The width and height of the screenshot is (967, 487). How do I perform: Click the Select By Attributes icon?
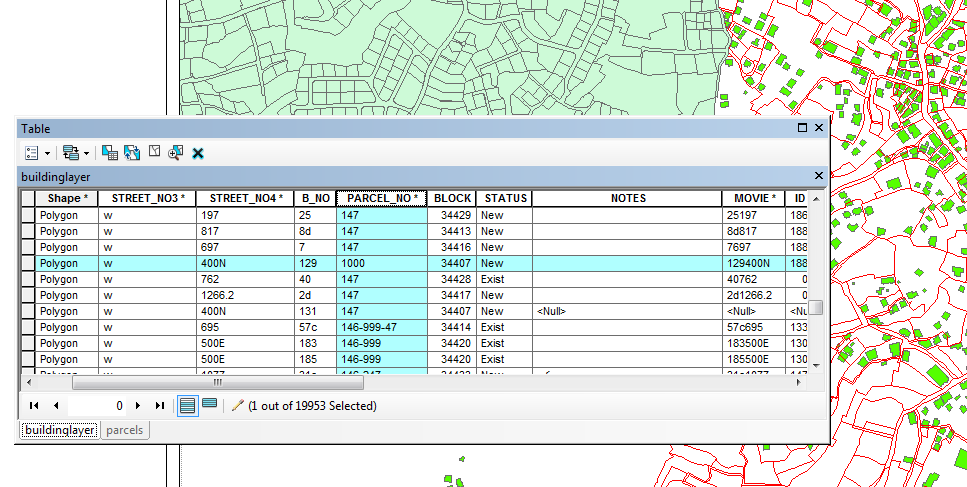[110, 152]
